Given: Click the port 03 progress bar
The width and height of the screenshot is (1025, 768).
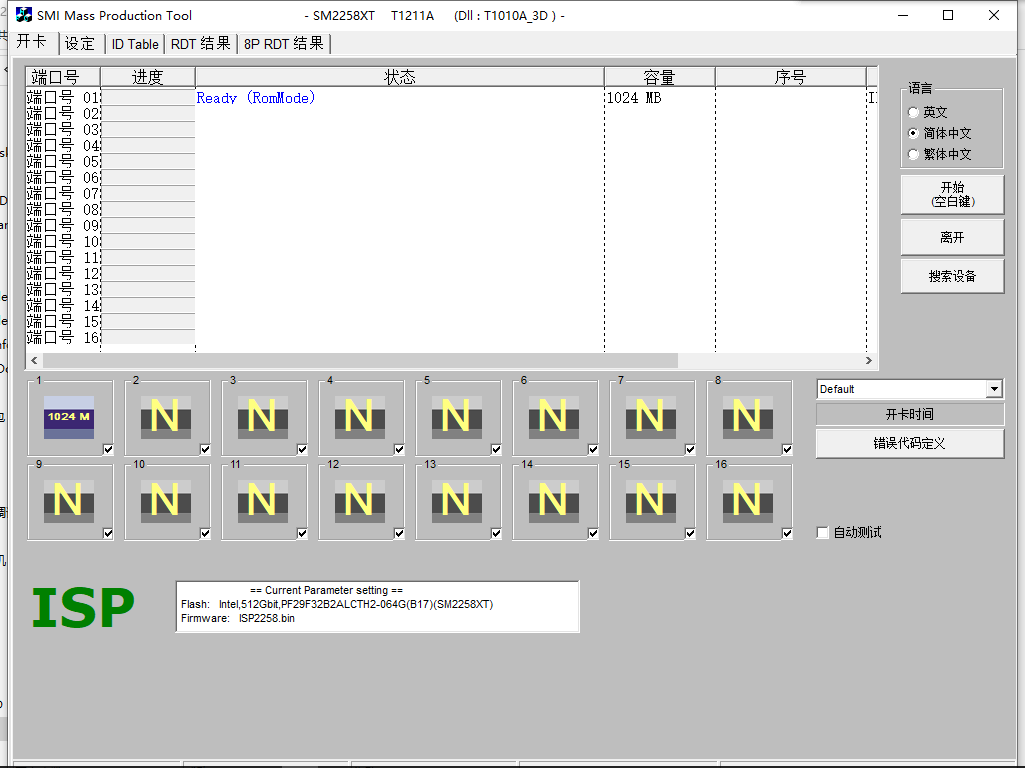Looking at the screenshot, I should click(148, 129).
